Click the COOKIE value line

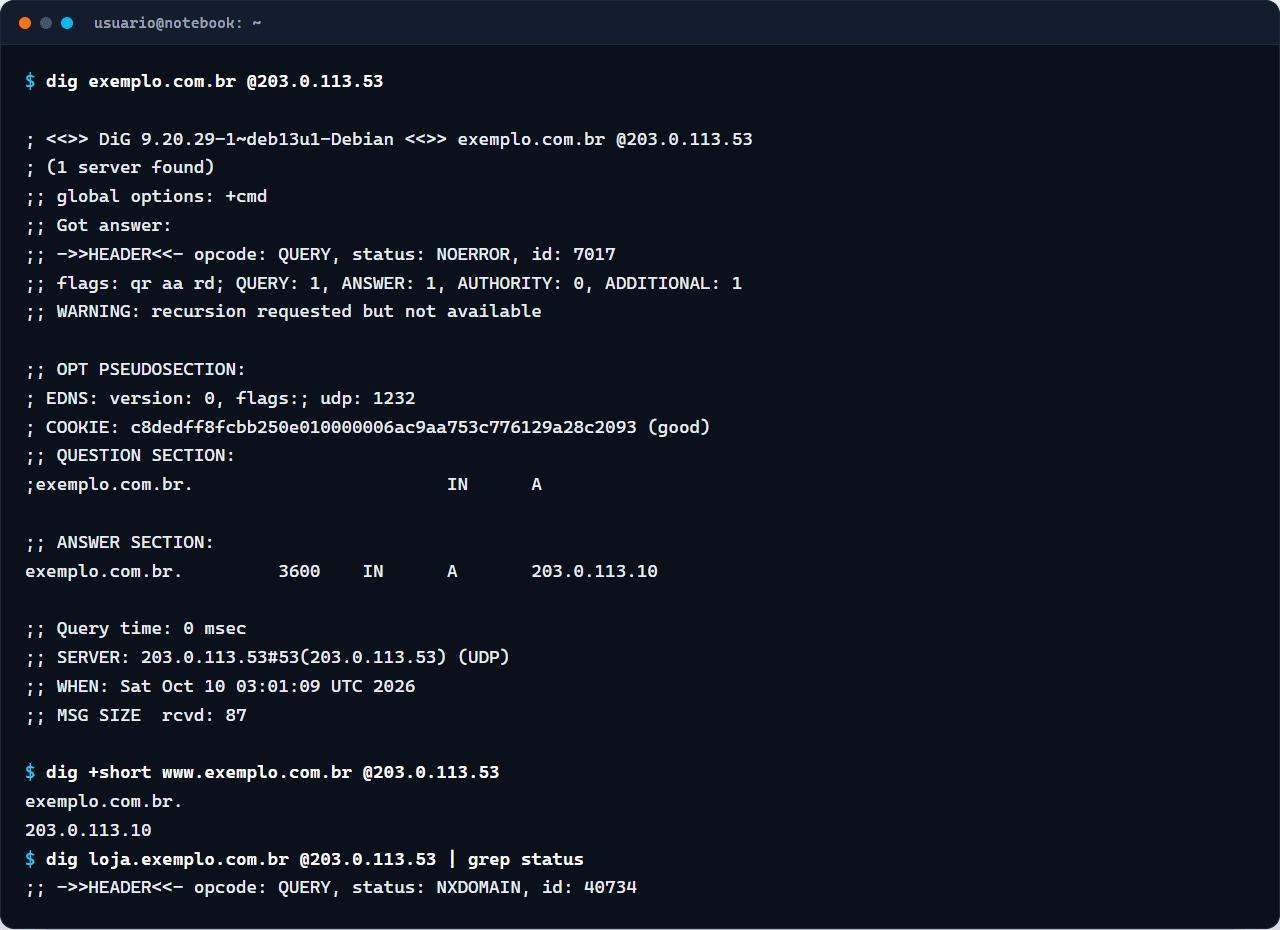click(368, 427)
